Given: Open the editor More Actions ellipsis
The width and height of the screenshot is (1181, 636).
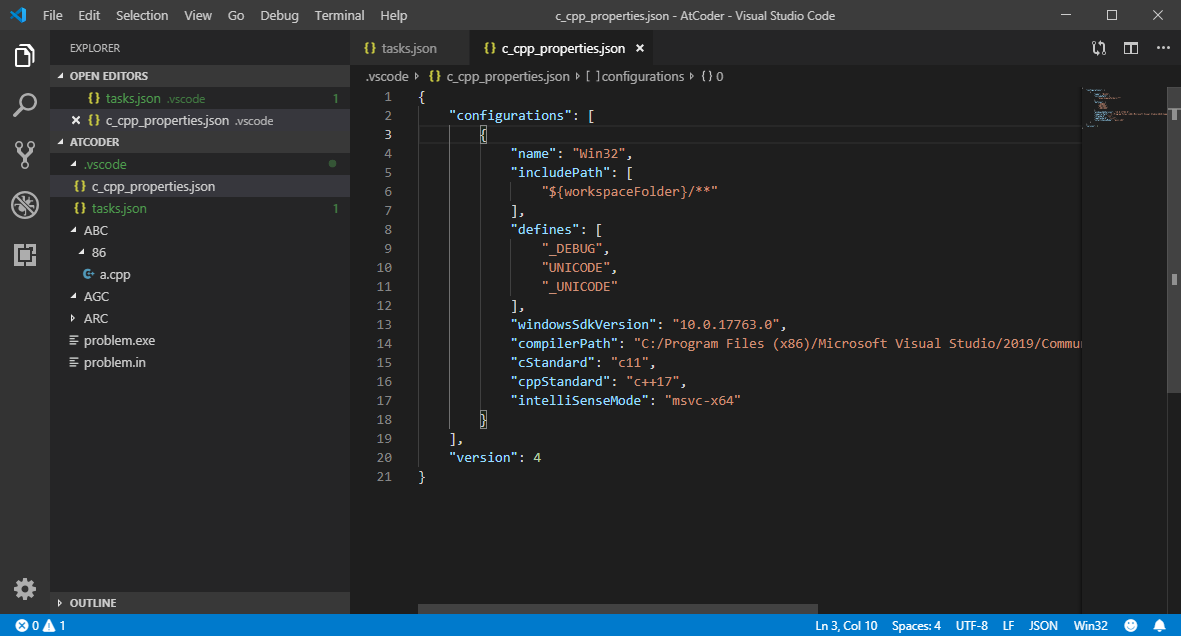Looking at the screenshot, I should pos(1163,48).
